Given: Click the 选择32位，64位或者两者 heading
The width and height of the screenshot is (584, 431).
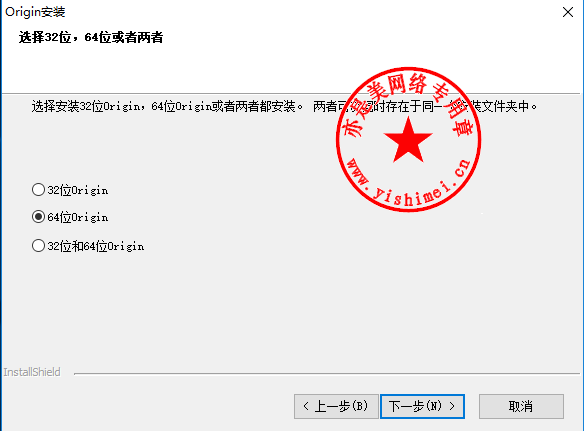Looking at the screenshot, I should pyautogui.click(x=91, y=37).
